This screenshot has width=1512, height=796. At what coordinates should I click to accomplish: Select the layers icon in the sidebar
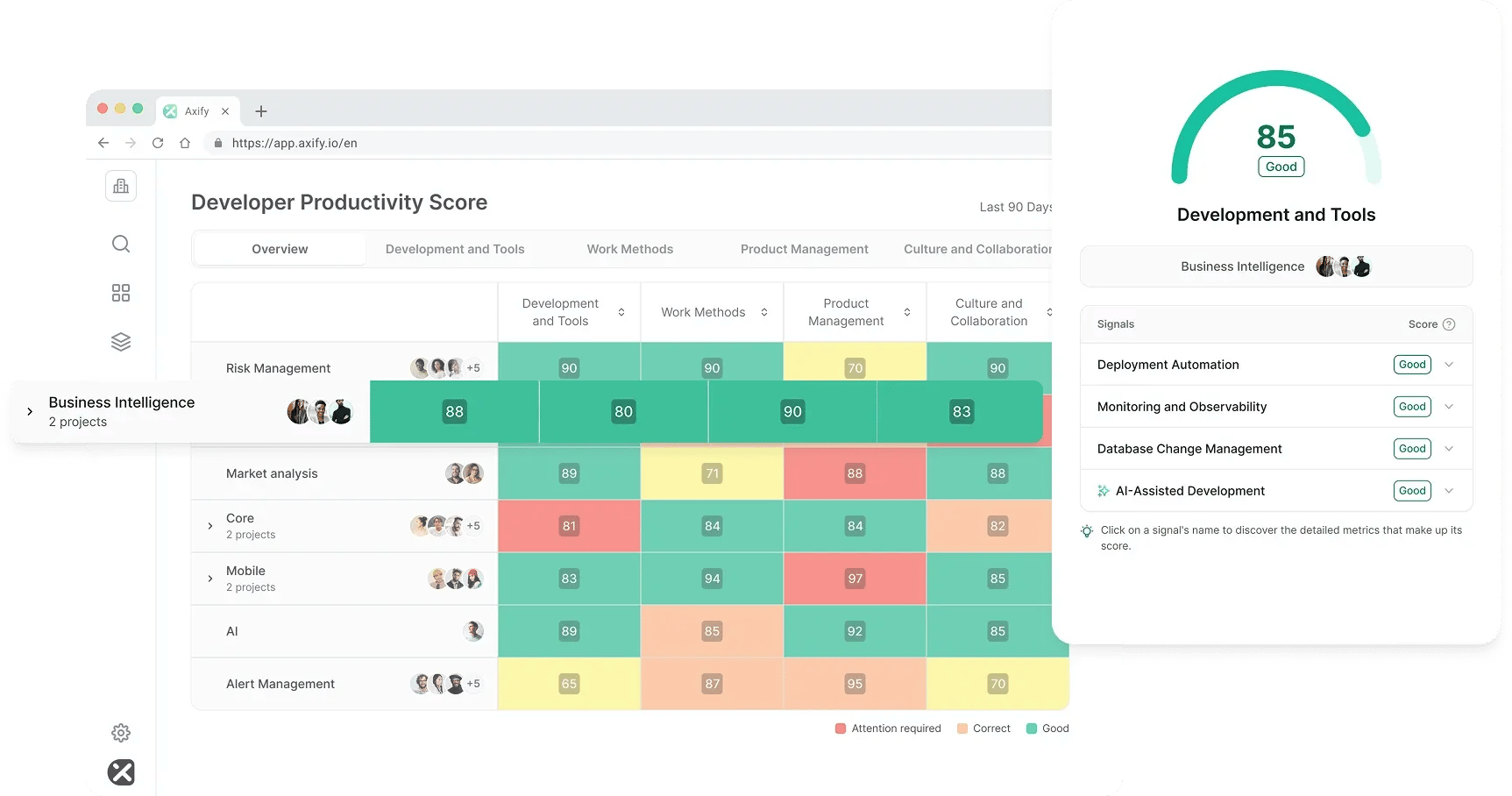tap(120, 342)
